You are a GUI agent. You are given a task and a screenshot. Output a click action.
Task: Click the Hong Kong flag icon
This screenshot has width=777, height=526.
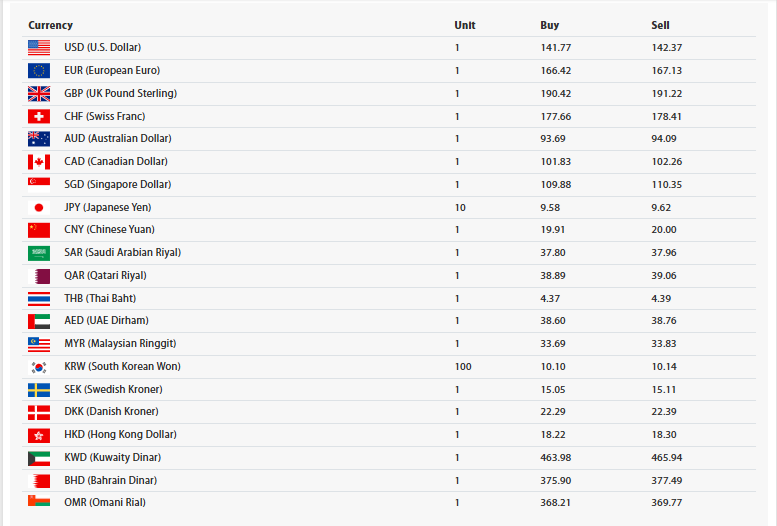point(39,435)
